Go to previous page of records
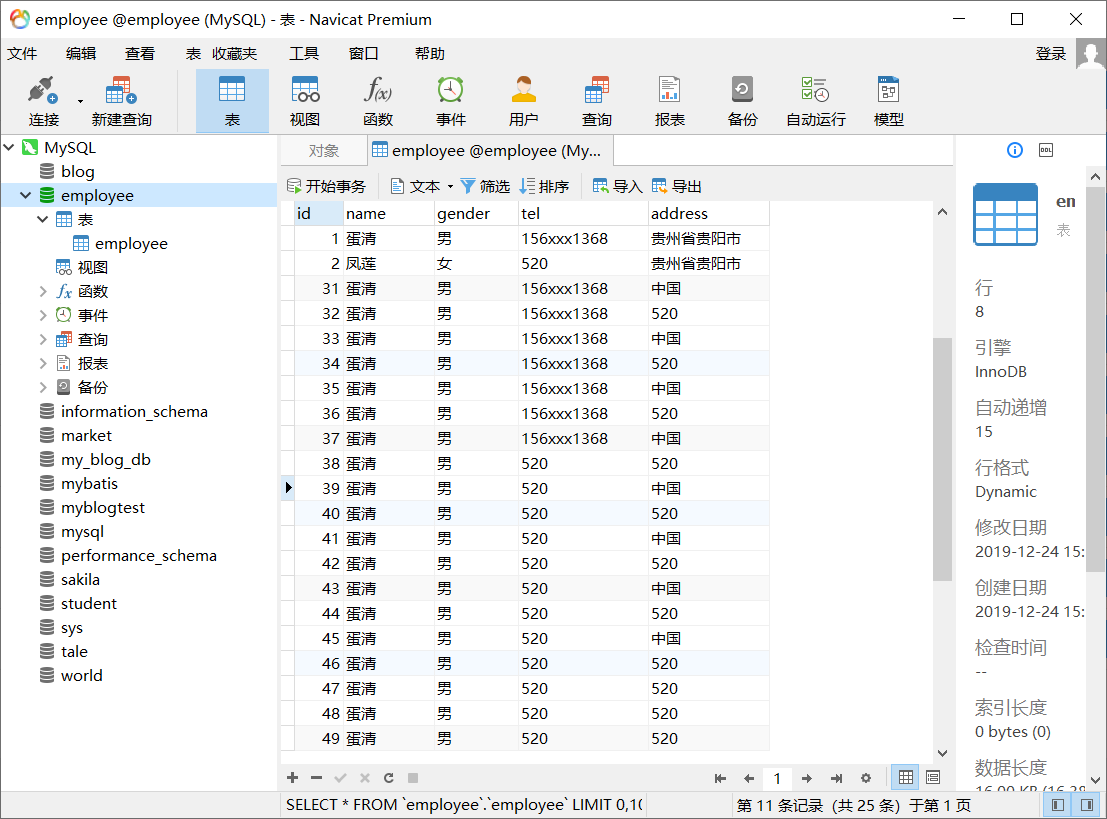This screenshot has width=1107, height=819. [749, 778]
